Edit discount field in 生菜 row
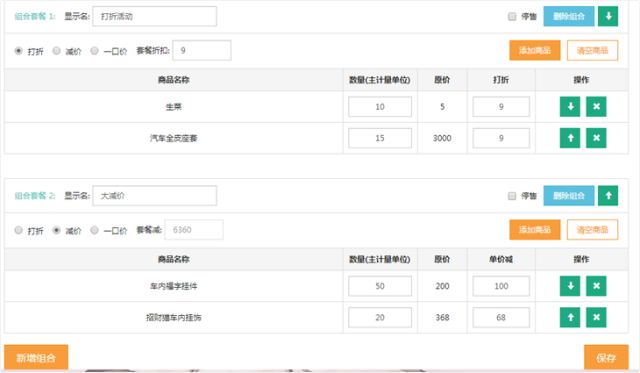Image resolution: width=640 pixels, height=373 pixels. pos(501,107)
